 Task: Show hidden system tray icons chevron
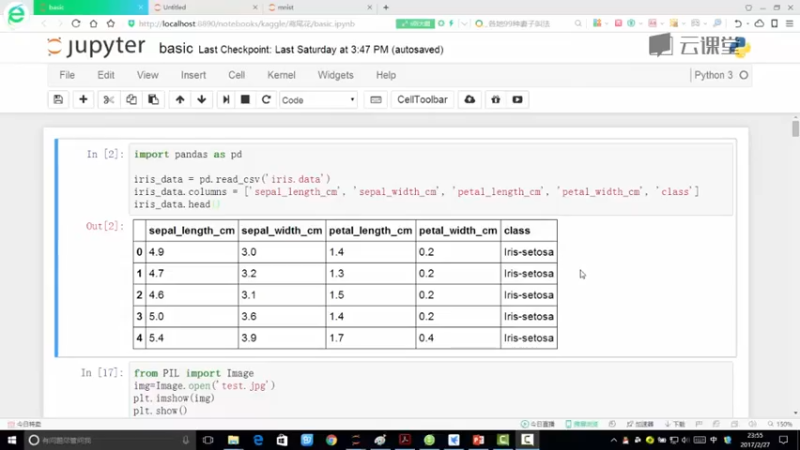613,440
